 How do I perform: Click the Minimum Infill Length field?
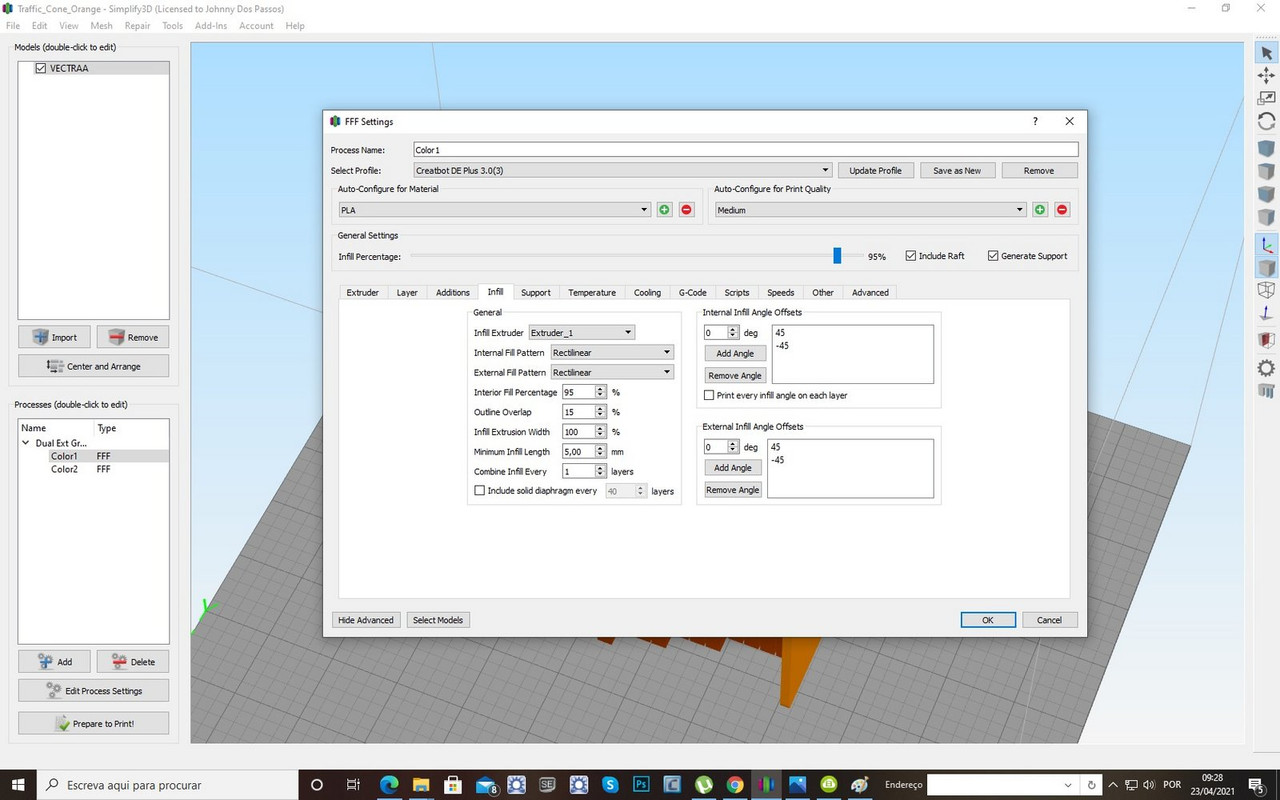click(x=578, y=452)
